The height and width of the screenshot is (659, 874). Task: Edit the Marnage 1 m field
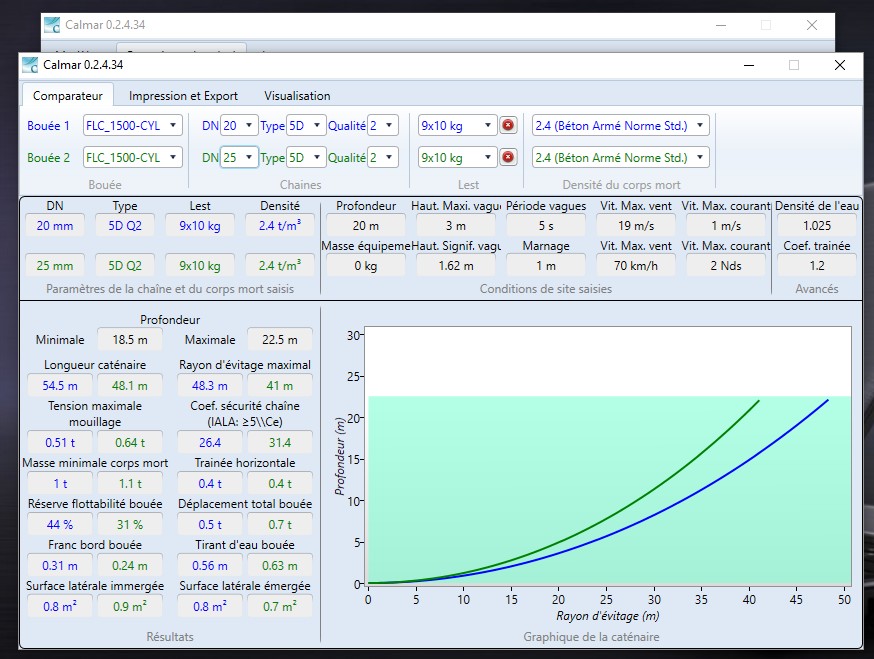[x=545, y=266]
